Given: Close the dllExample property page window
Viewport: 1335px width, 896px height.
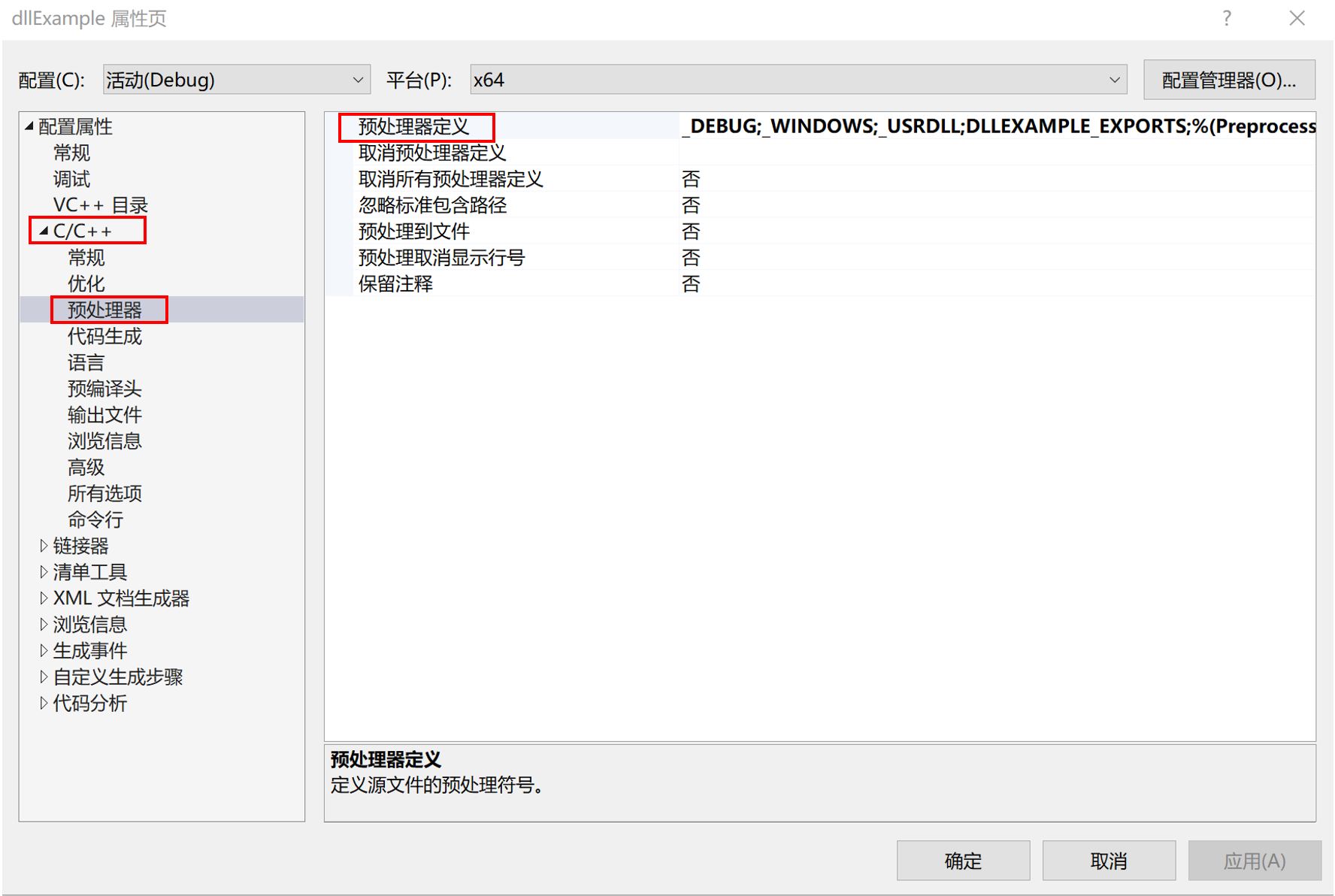Looking at the screenshot, I should pyautogui.click(x=1297, y=18).
